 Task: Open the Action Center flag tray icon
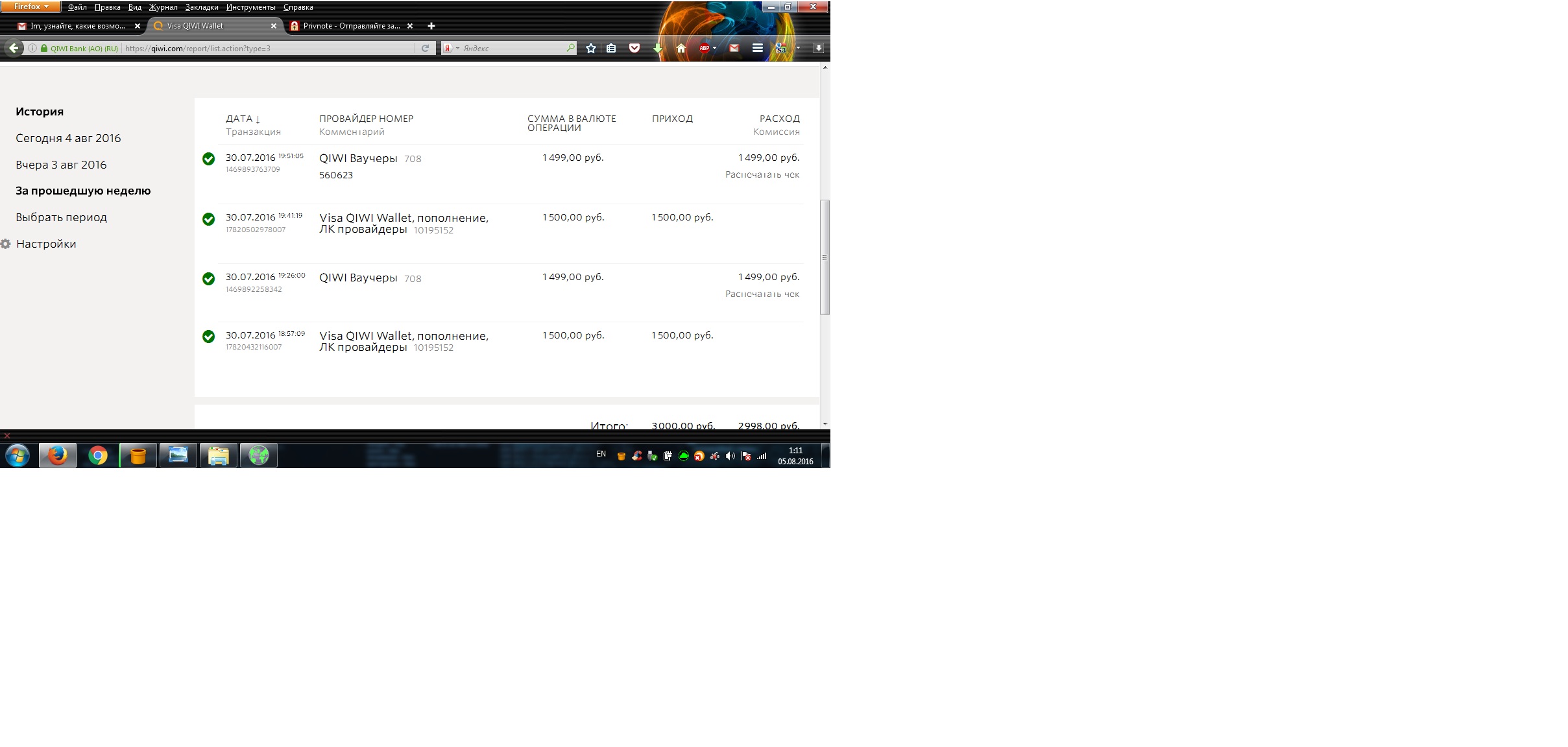746,456
